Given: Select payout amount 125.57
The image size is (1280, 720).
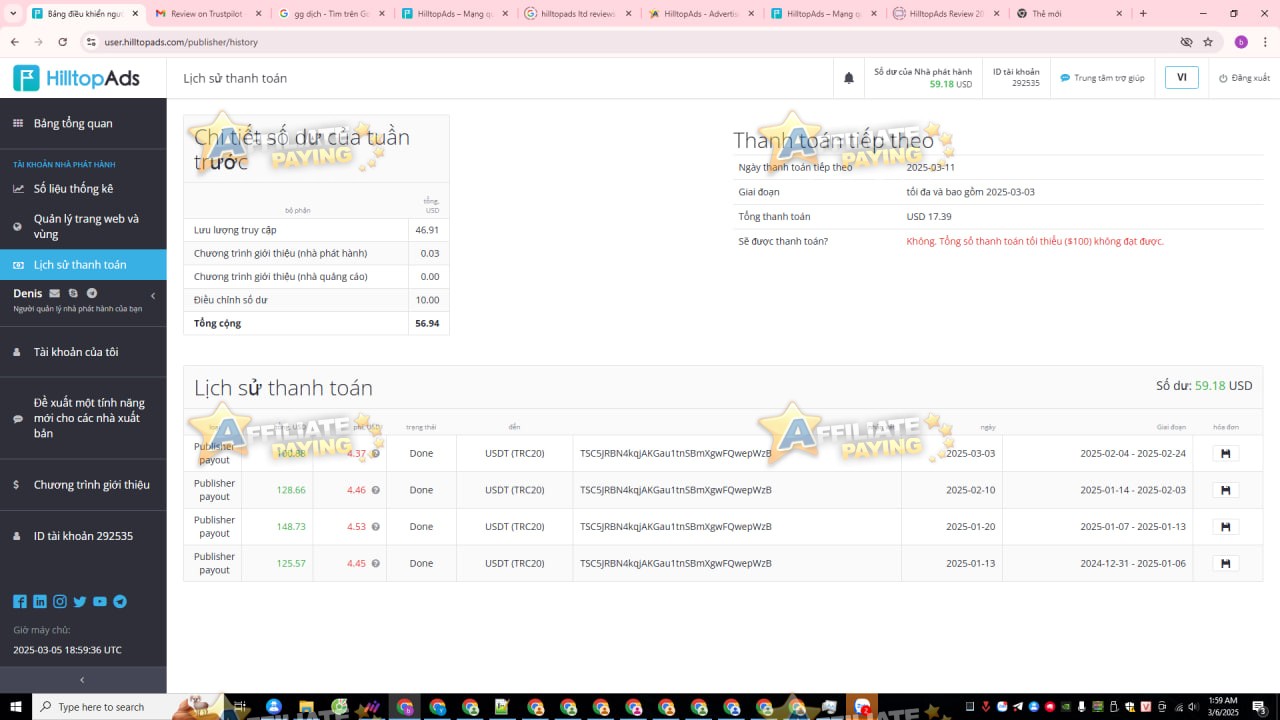Looking at the screenshot, I should coord(291,563).
